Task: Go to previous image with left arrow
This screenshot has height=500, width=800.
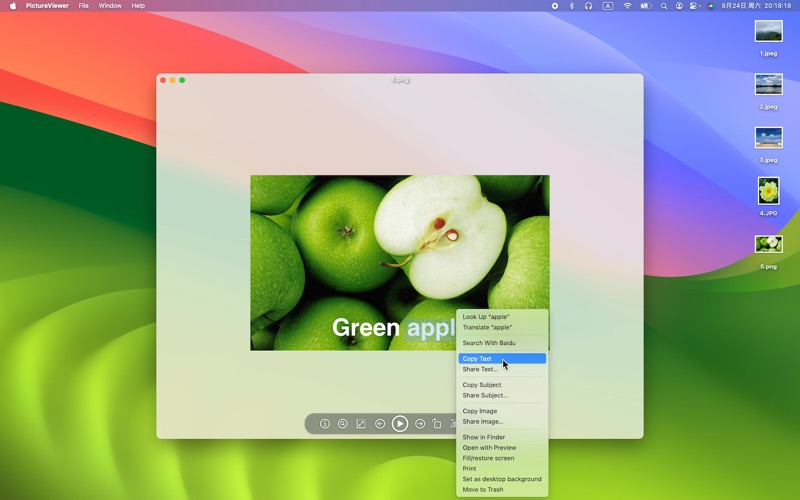Action: pyautogui.click(x=380, y=424)
